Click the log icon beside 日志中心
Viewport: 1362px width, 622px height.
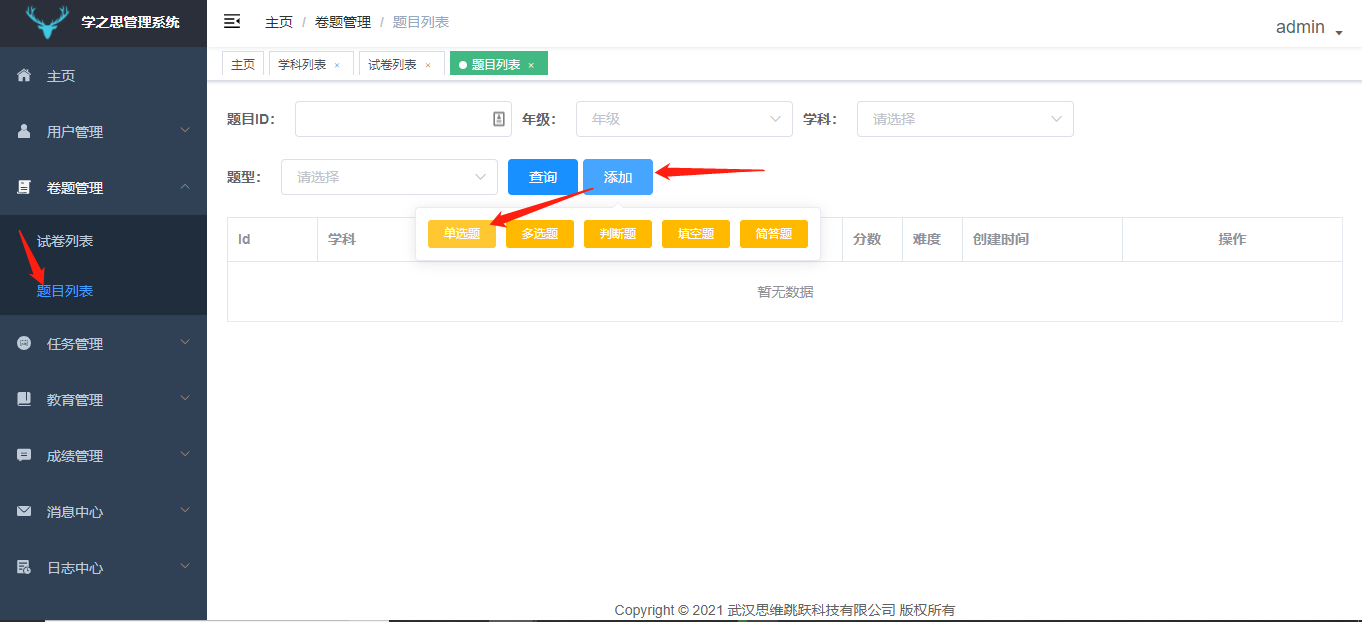(x=24, y=567)
